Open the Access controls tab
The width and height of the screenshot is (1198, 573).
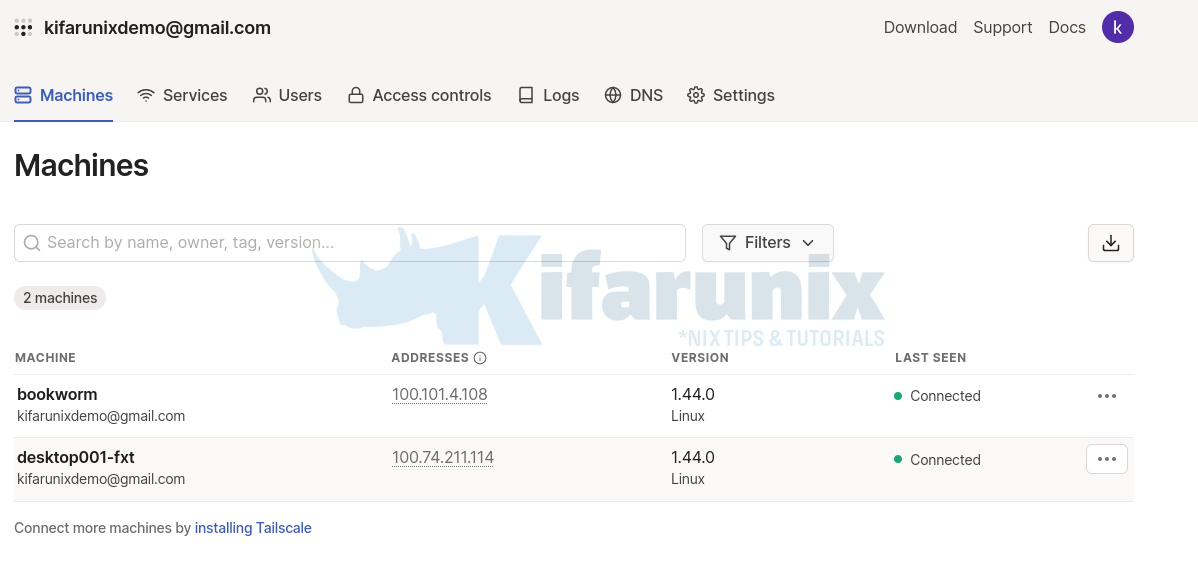click(x=419, y=96)
